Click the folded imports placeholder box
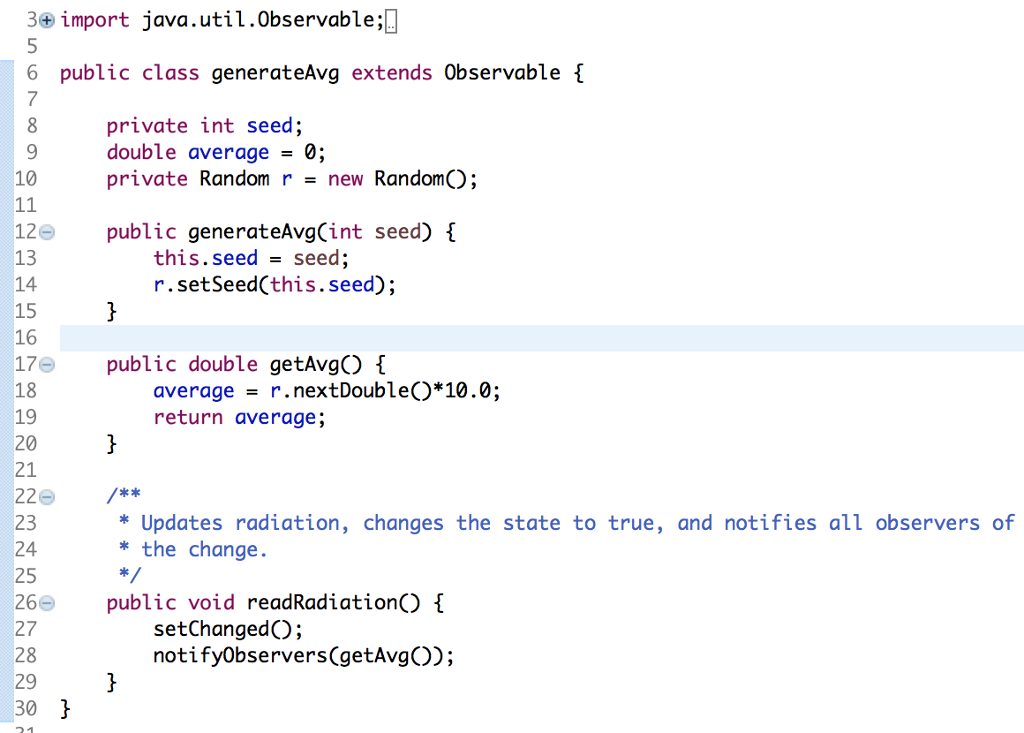This screenshot has height=733, width=1024. 391,22
